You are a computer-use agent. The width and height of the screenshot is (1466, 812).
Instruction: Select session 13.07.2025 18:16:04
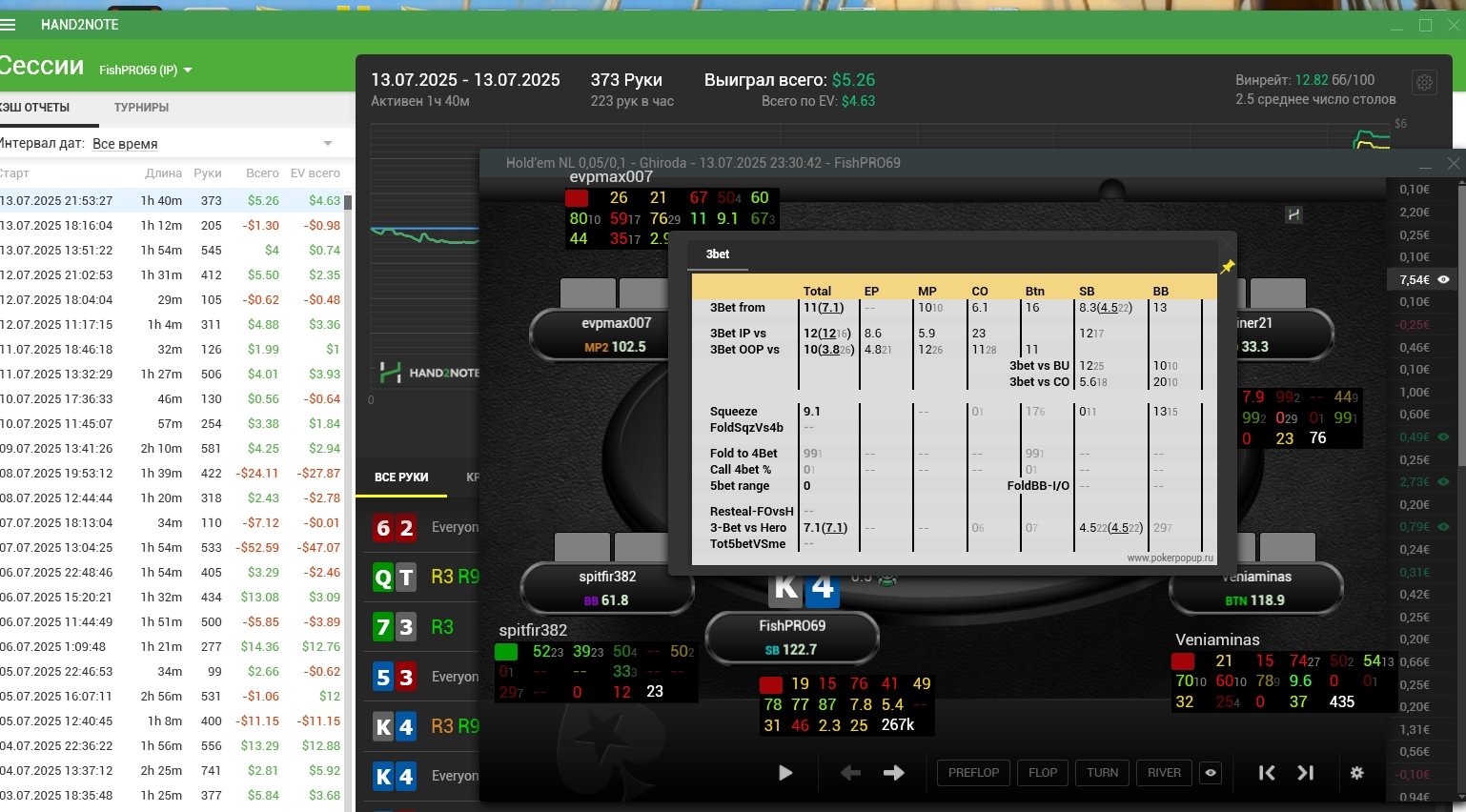coord(172,226)
